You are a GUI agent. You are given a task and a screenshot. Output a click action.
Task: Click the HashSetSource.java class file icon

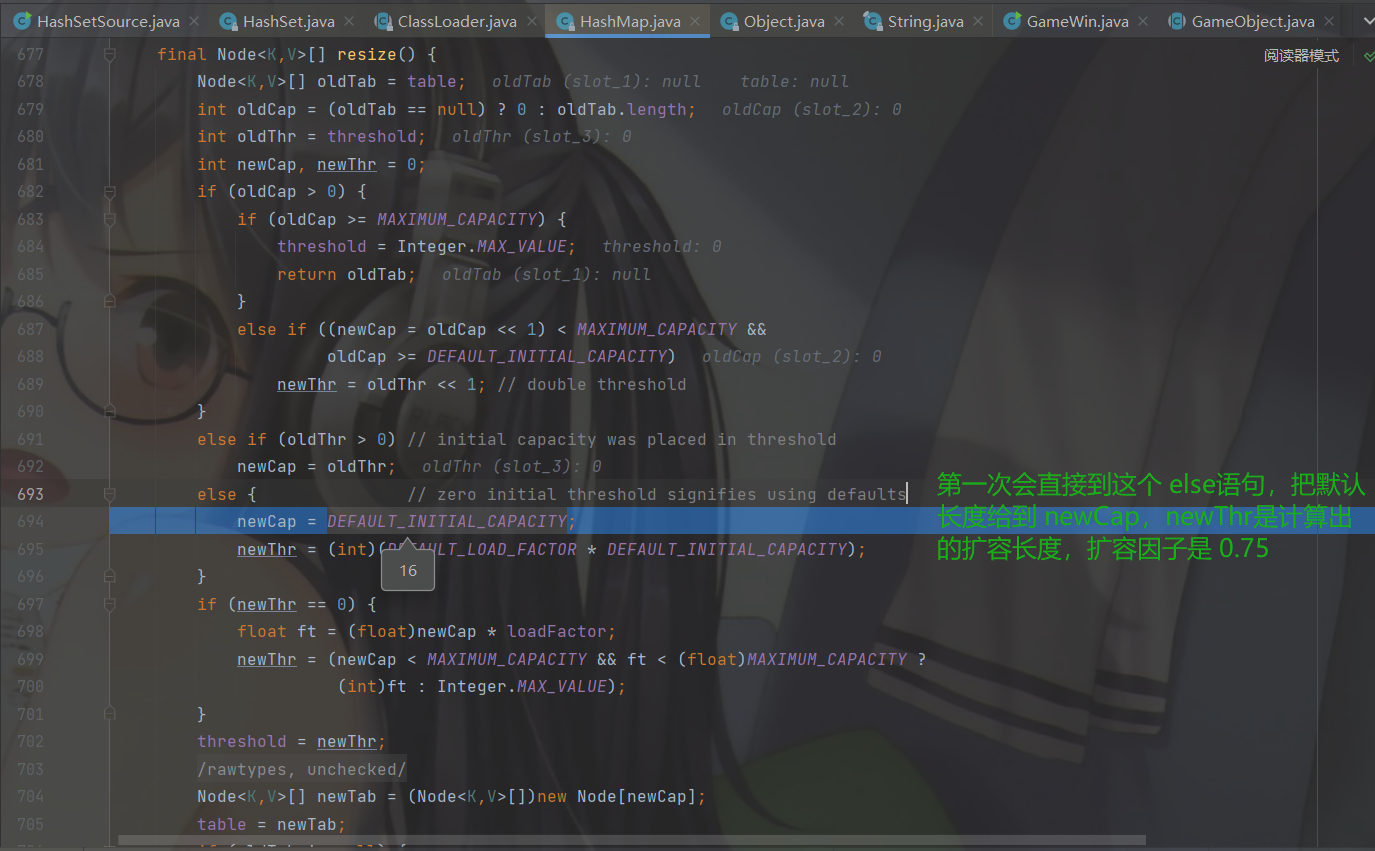(x=22, y=21)
